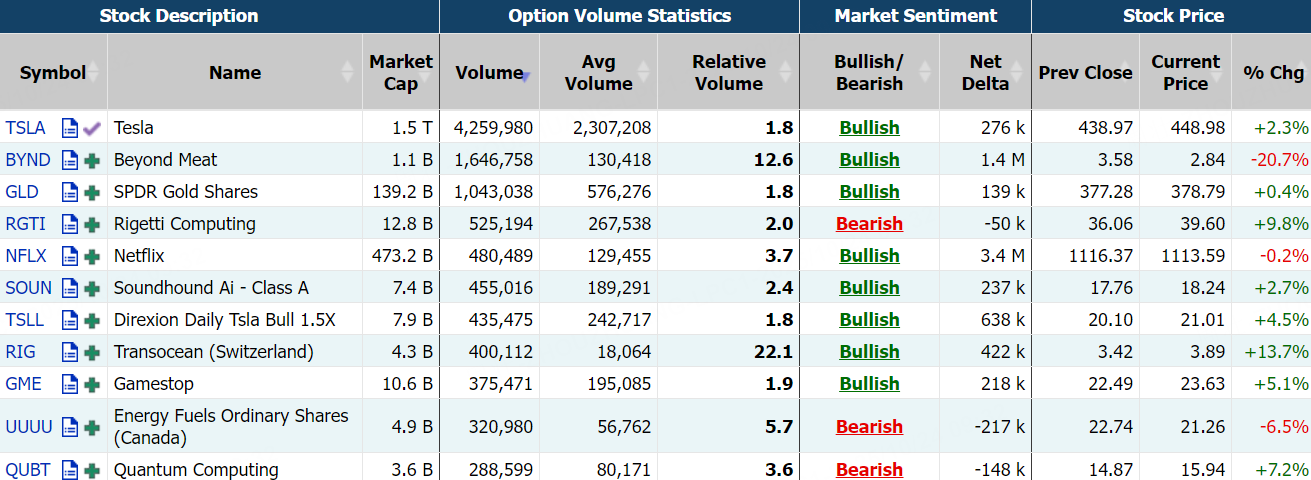Open the document icon next to NFLX
Image resolution: width=1311 pixels, height=480 pixels.
70,256
